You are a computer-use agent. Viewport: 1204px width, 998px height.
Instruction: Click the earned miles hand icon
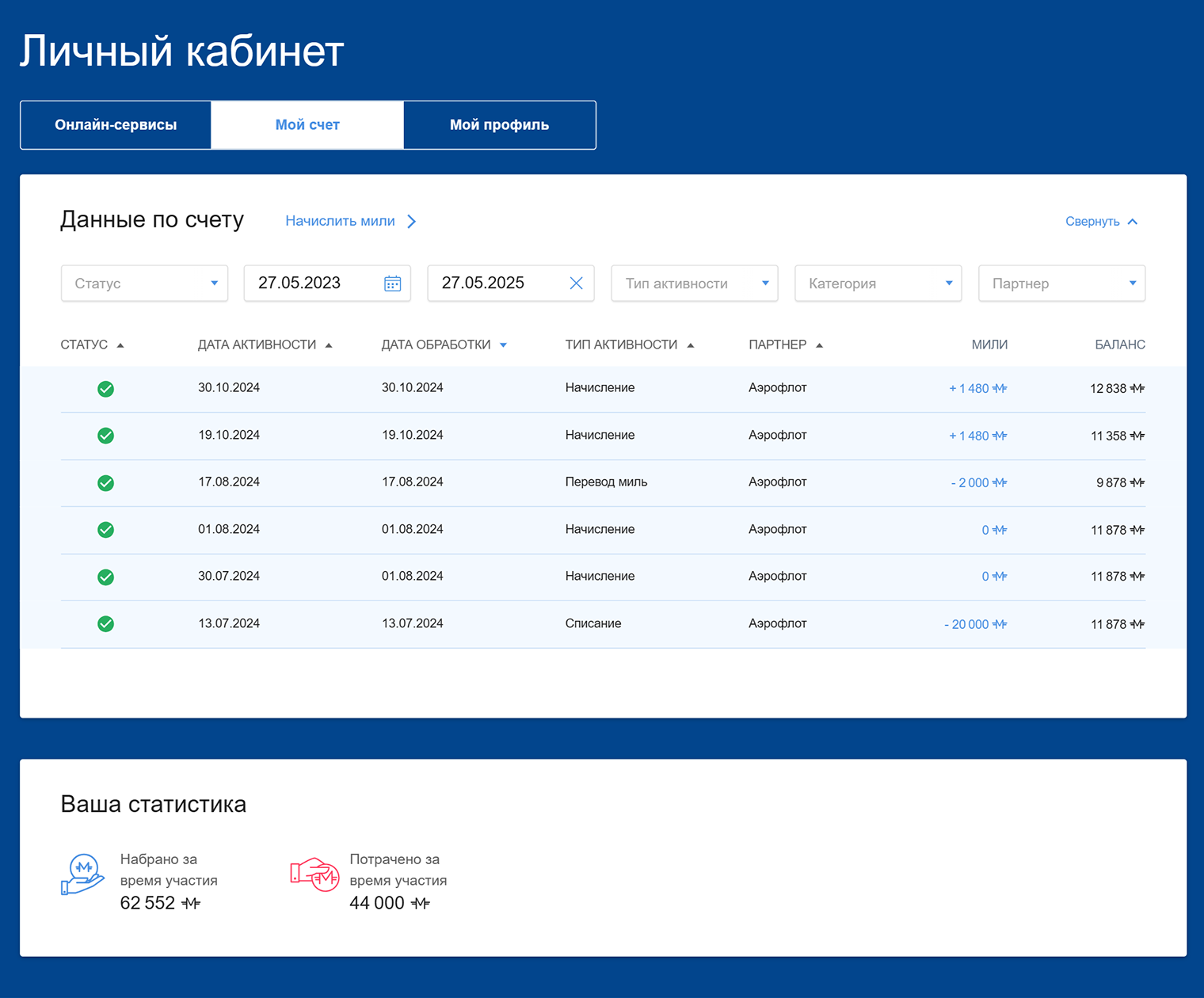[x=82, y=874]
